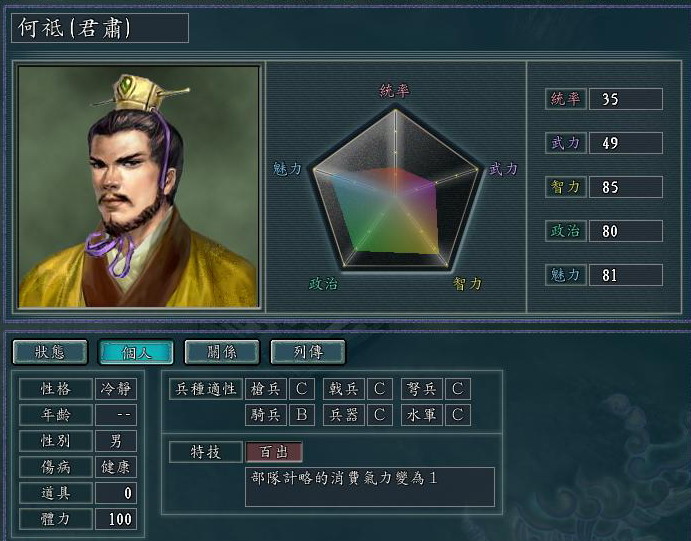Click the 兵器 troop type cell

pos(344,415)
